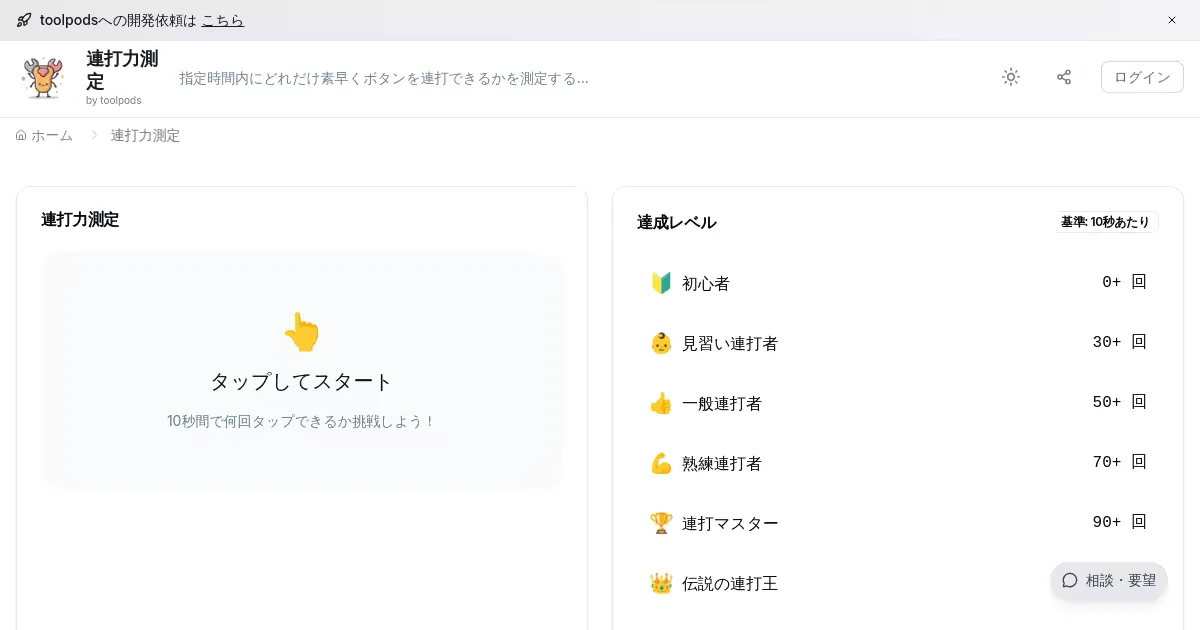Click the 連打マスター trophy icon
Image resolution: width=1200 pixels, height=630 pixels.
[x=661, y=523]
